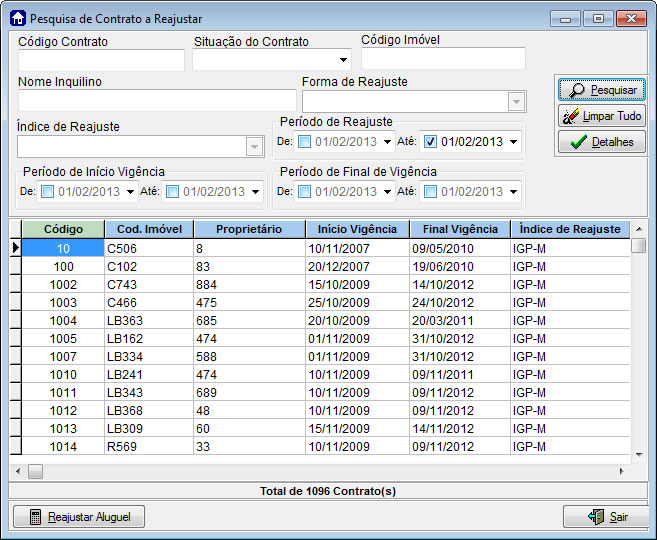Click the Início Vigência column header
This screenshot has width=657, height=540.
(x=357, y=229)
